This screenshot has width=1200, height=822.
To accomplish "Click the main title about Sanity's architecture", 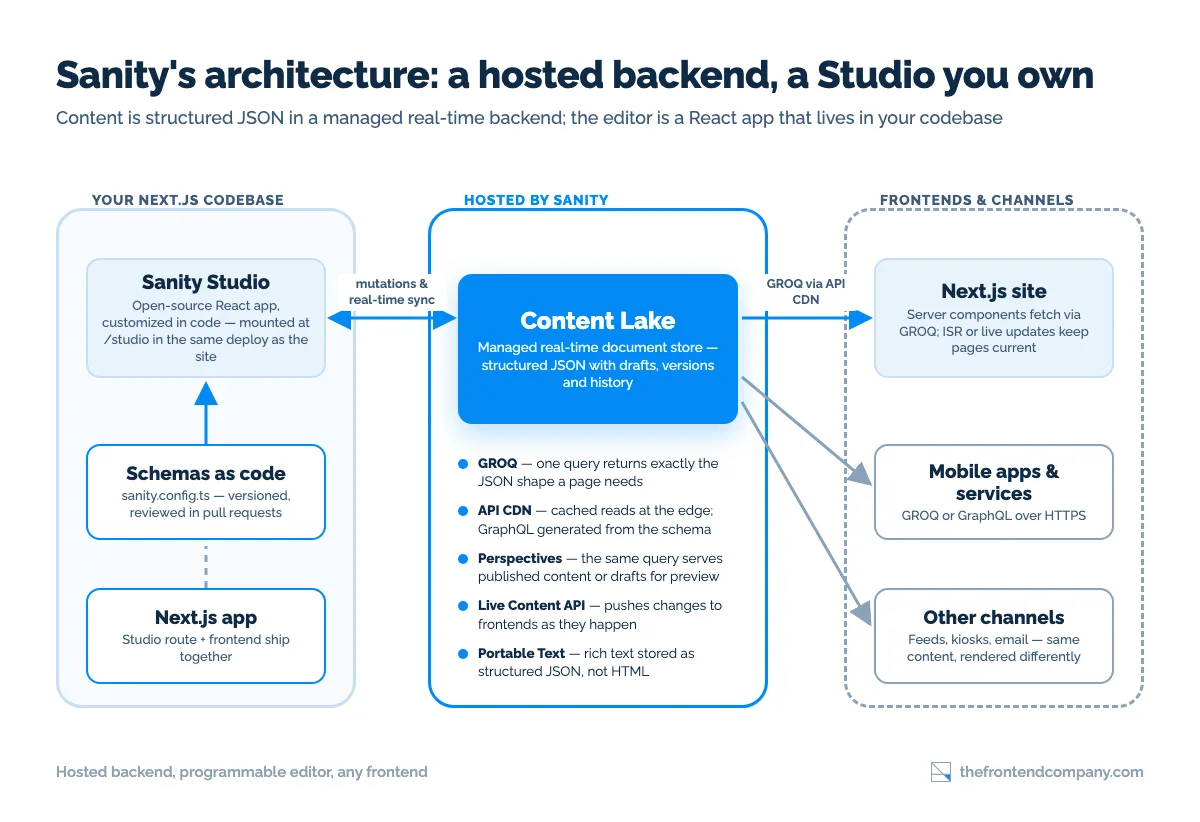I will (x=575, y=76).
